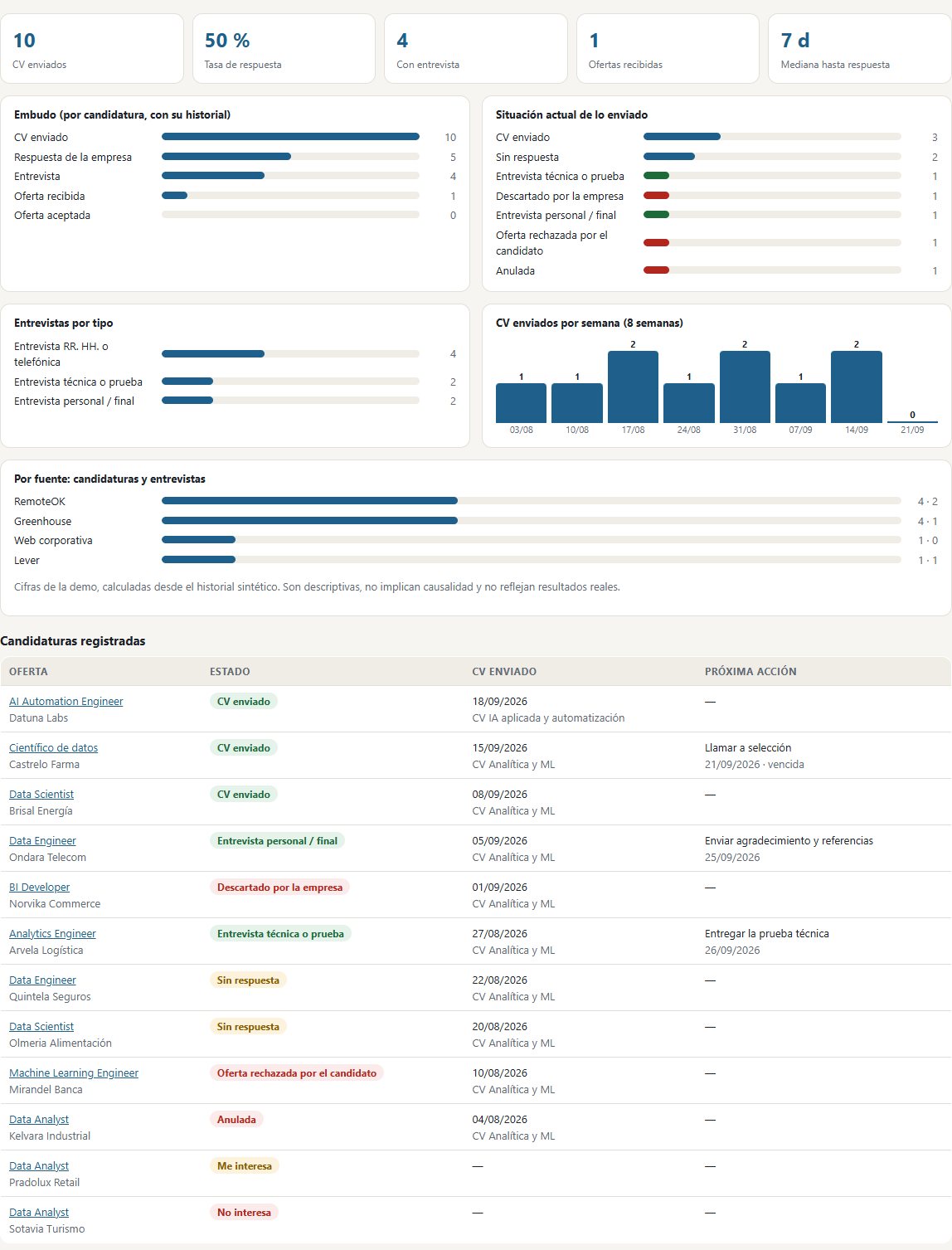This screenshot has width=952, height=1250.
Task: Click the '21/09/2026 · vencida' due date
Action: 755,765
